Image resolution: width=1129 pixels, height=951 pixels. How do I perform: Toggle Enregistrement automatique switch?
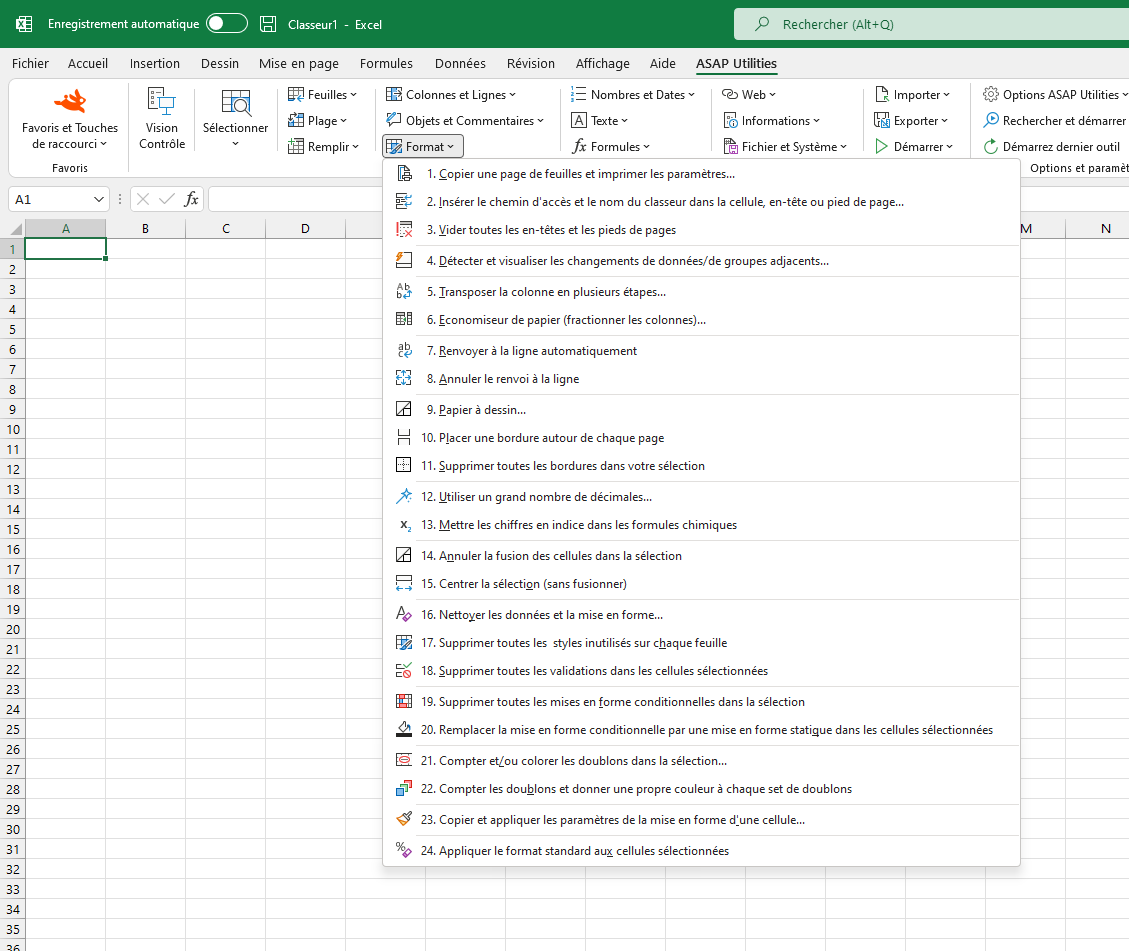point(227,24)
